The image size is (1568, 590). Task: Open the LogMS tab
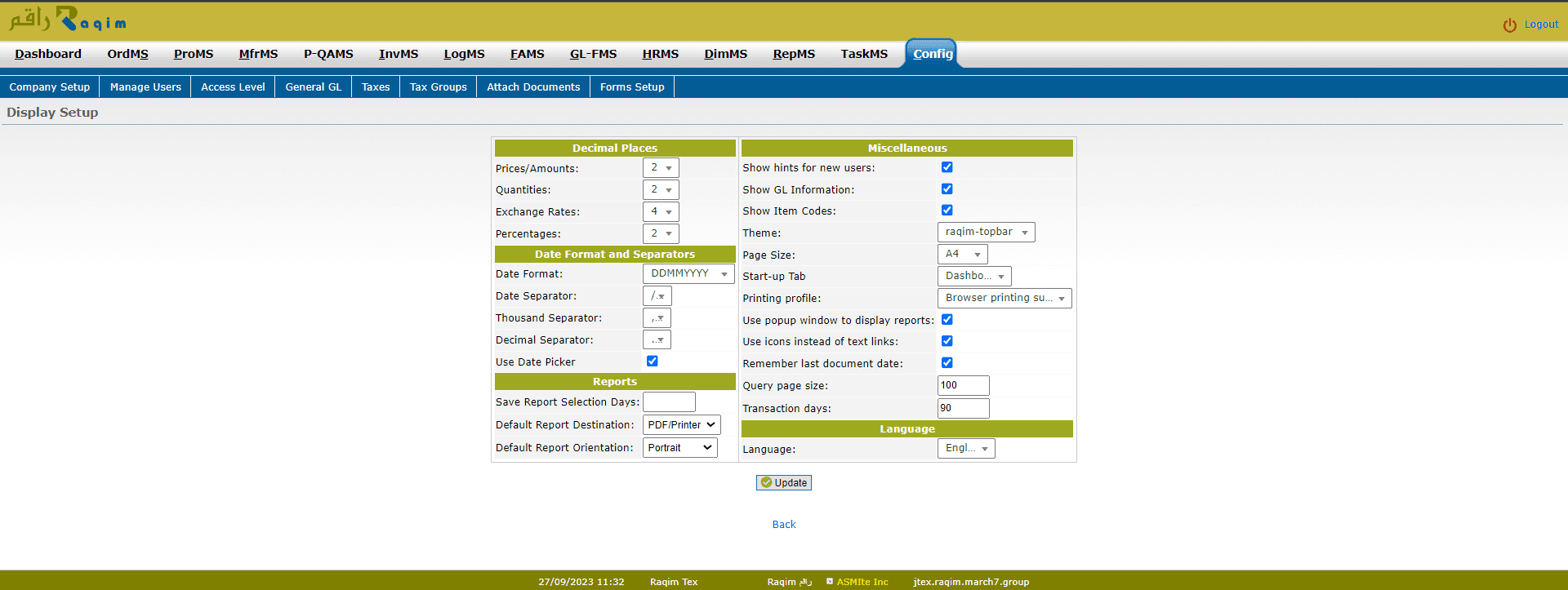[464, 54]
